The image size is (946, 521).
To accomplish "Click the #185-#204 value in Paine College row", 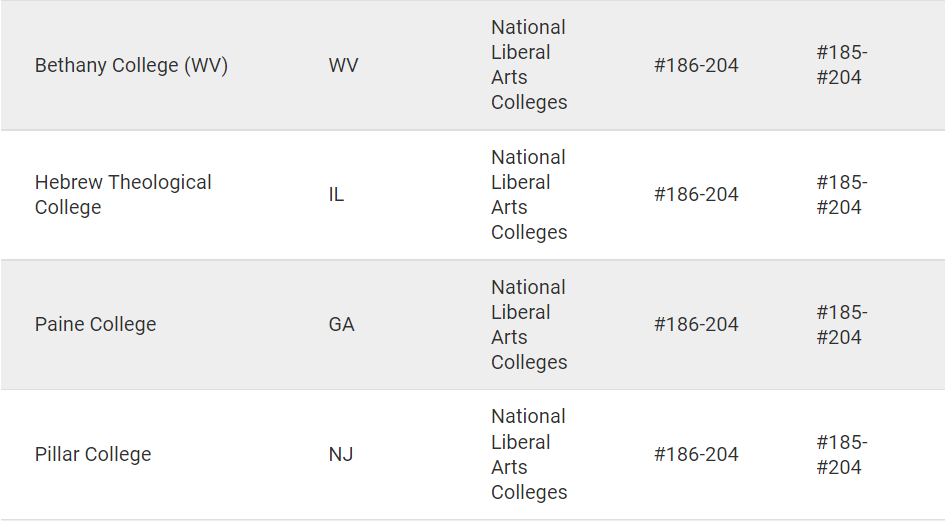I will (x=842, y=324).
